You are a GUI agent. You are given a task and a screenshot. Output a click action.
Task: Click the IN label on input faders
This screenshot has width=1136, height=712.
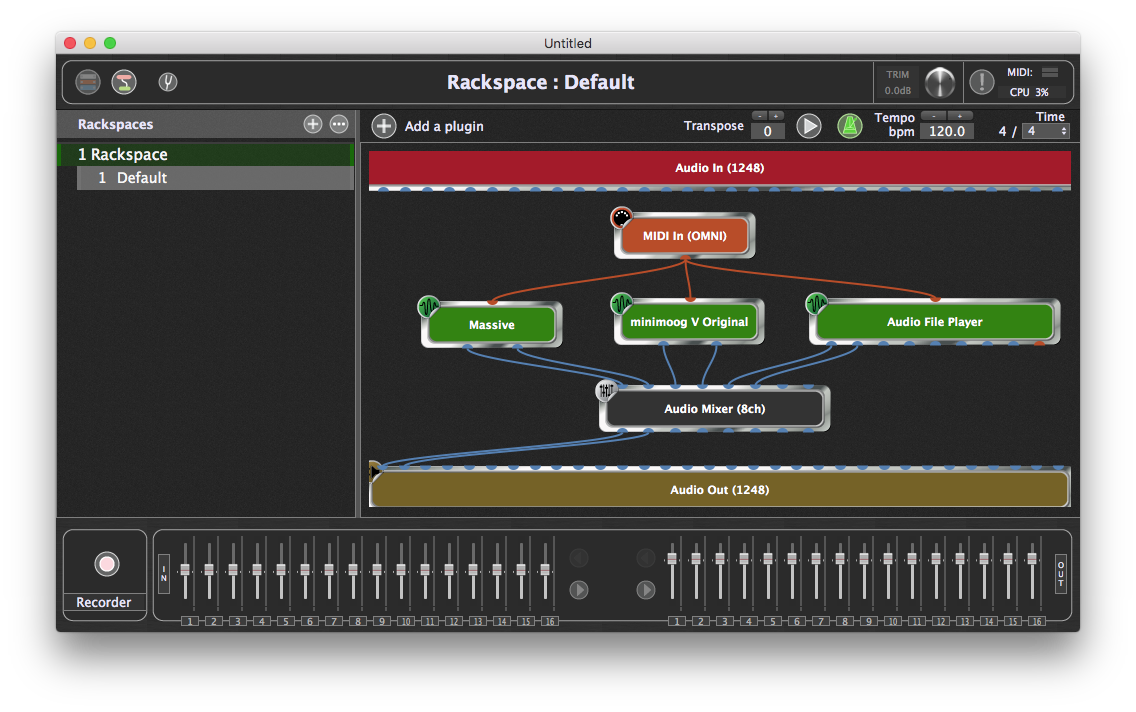point(164,574)
